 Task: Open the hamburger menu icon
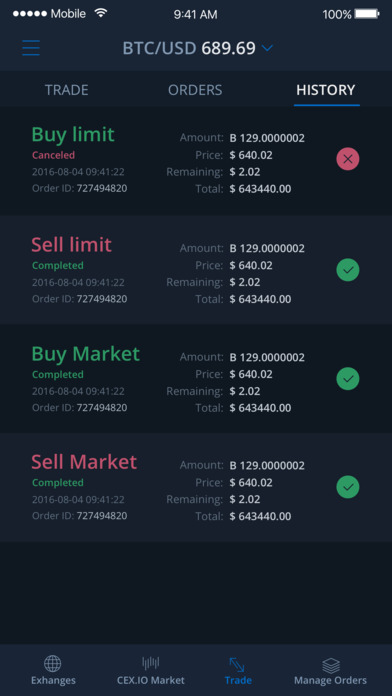pyautogui.click(x=31, y=47)
